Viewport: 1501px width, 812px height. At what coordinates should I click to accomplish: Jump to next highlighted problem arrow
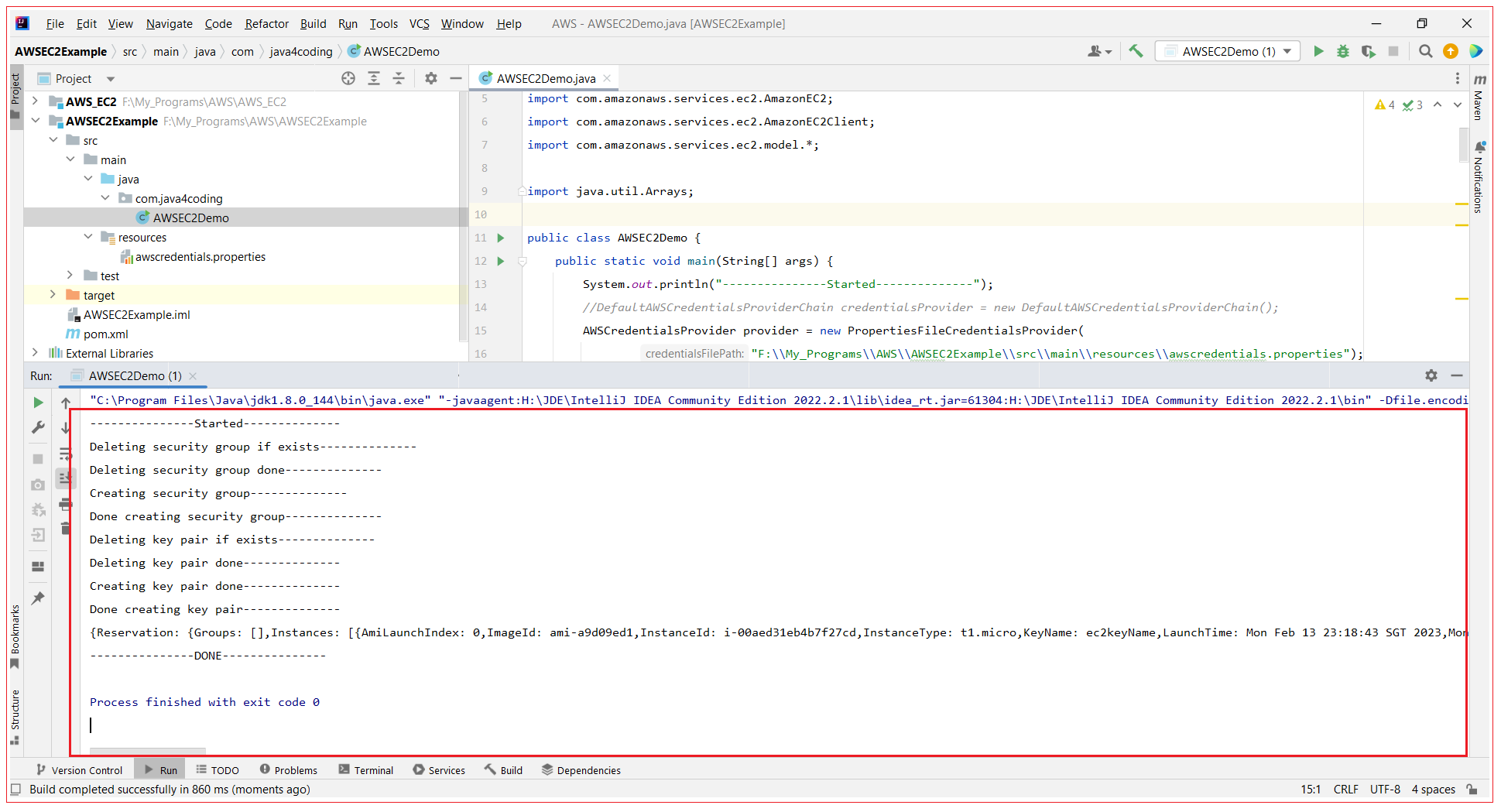(x=1458, y=104)
